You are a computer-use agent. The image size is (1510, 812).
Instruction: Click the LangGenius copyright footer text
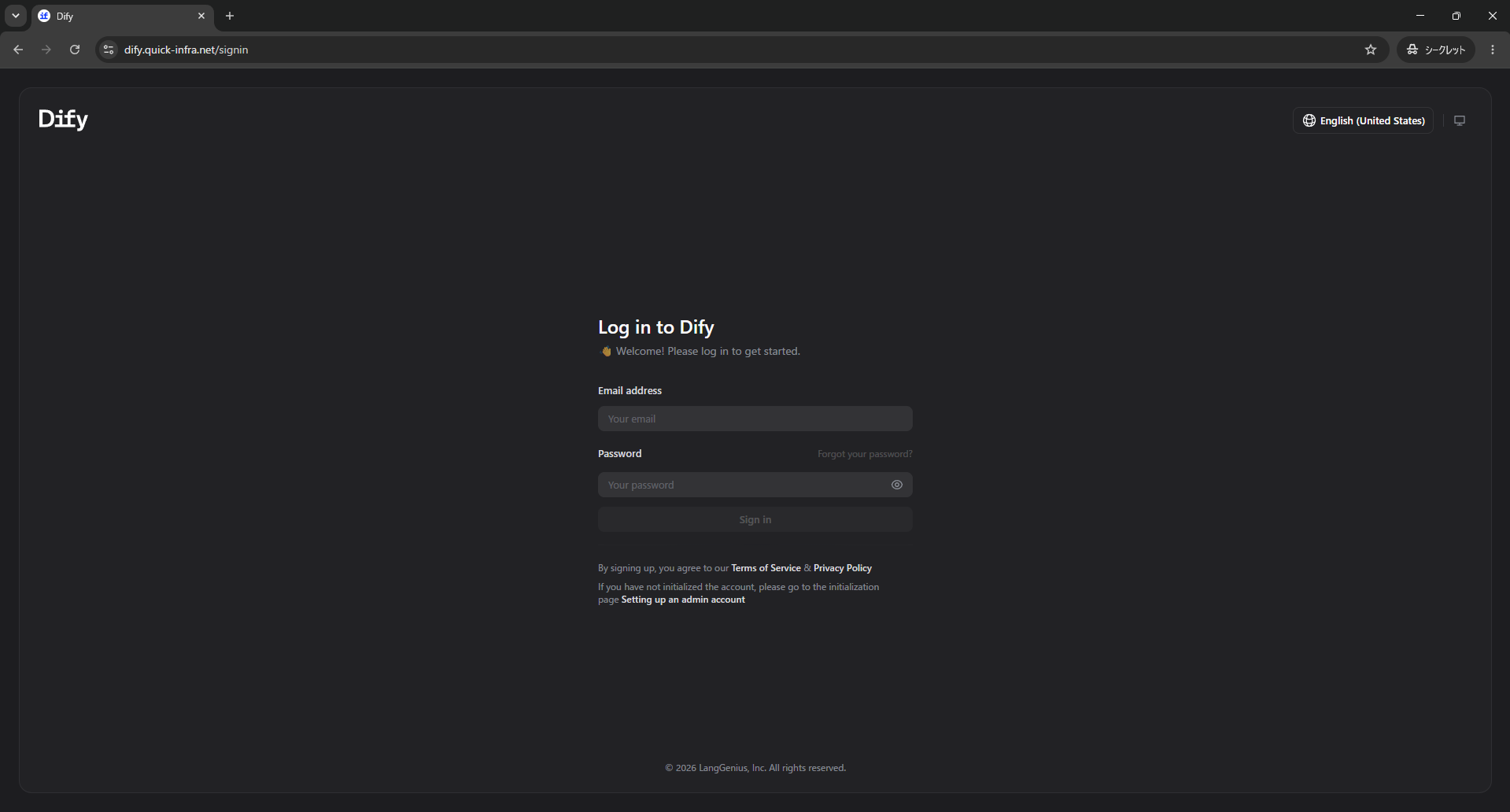click(755, 768)
